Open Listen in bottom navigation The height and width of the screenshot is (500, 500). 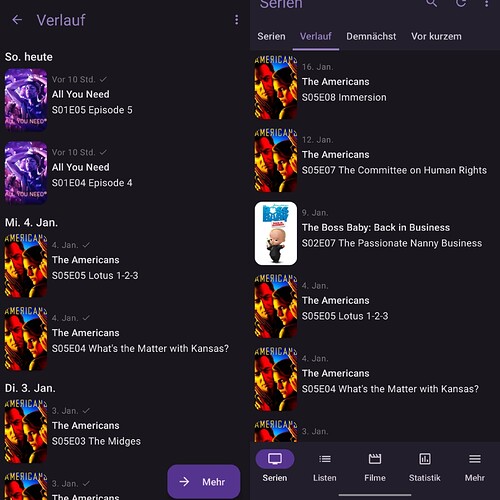tap(325, 467)
